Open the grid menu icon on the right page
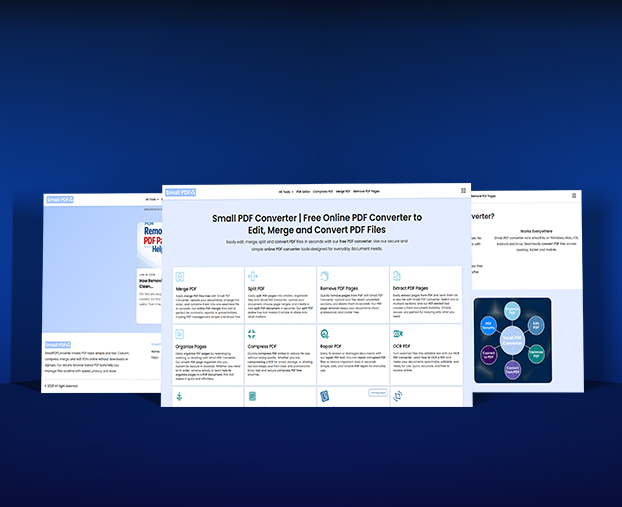 (x=574, y=196)
